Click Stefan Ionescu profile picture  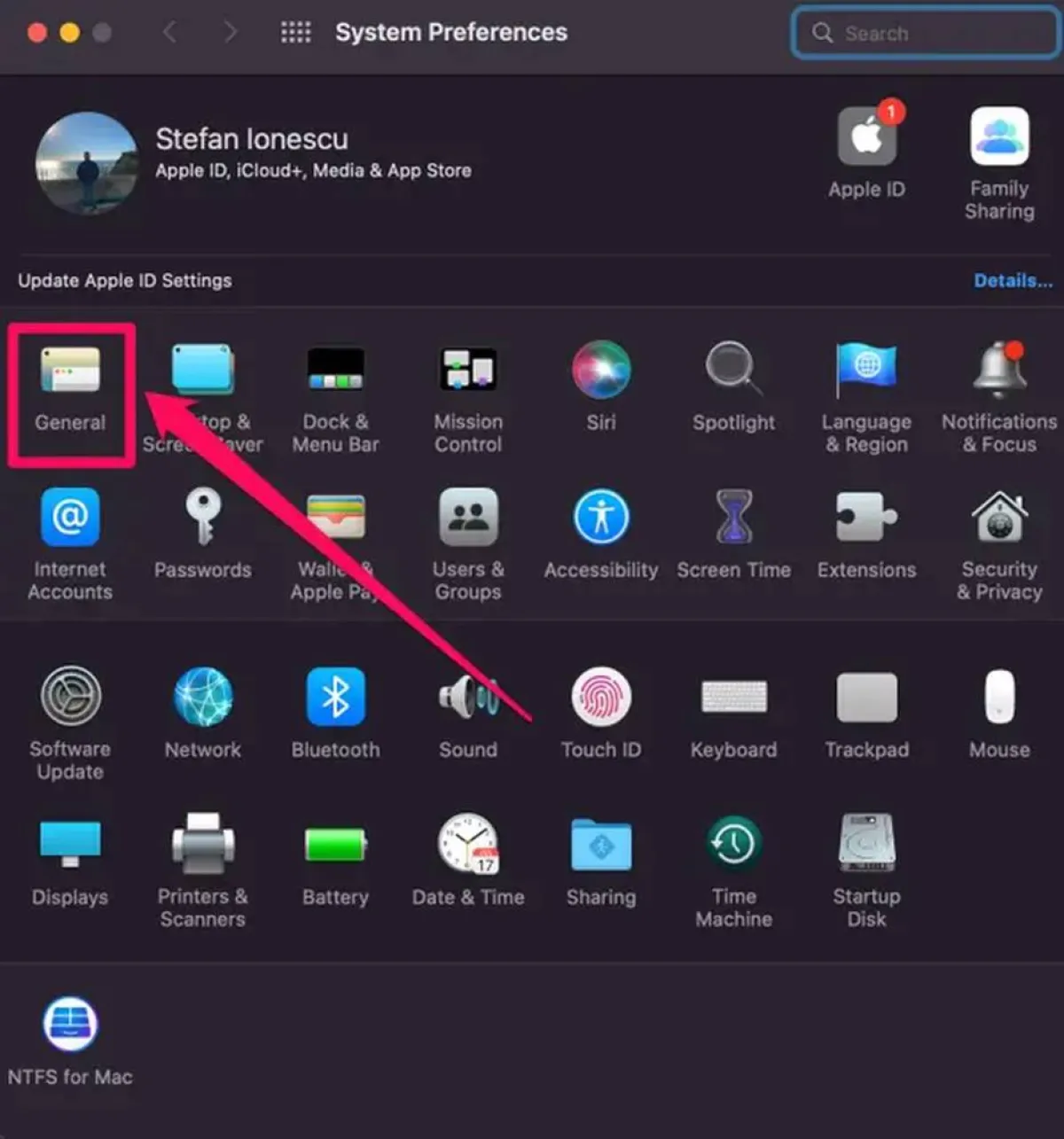[87, 163]
